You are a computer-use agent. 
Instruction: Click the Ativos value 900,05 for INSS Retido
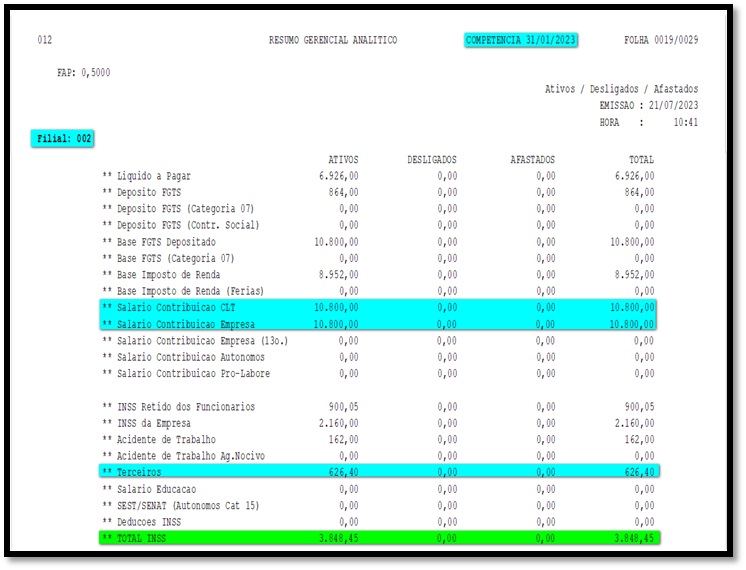(x=344, y=407)
